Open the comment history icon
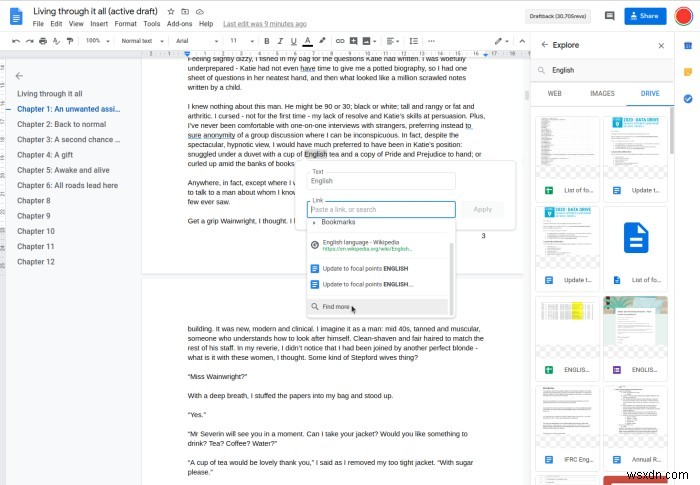700x485 pixels. 609,16
